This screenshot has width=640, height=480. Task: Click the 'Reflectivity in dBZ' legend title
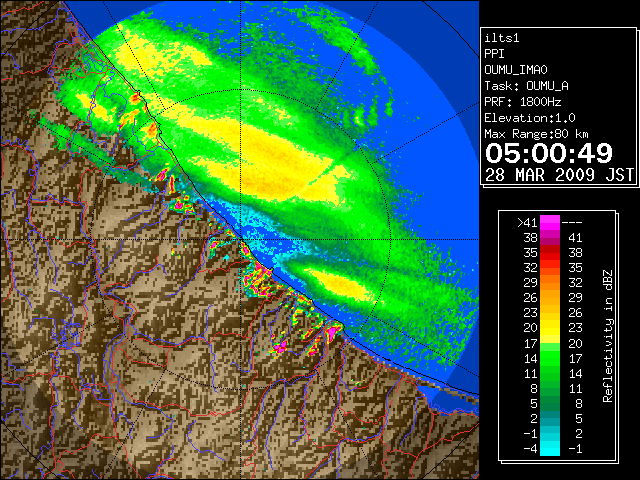click(607, 336)
